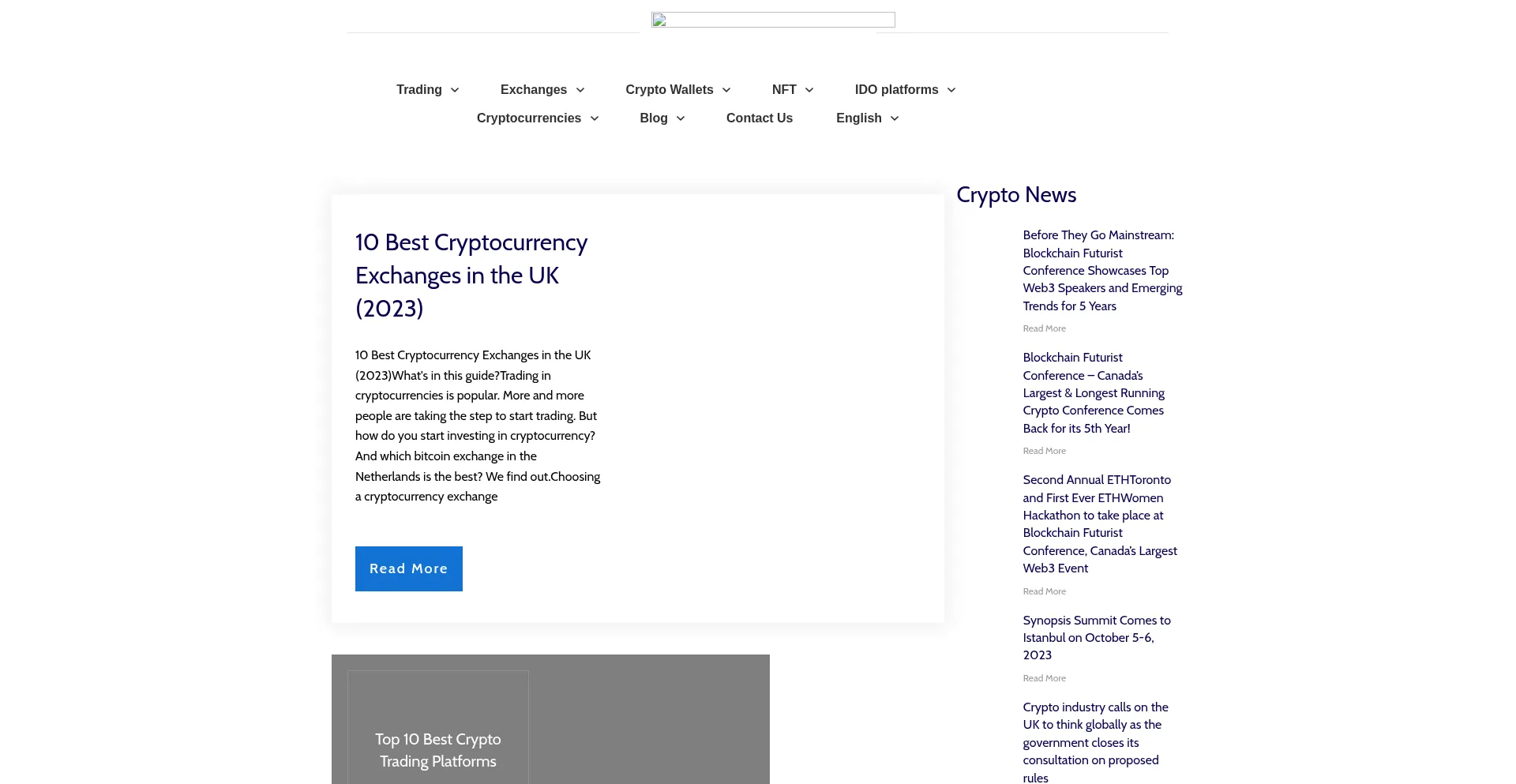The width and height of the screenshot is (1516, 784).
Task: Open the Synopsis Summit Istanbul article
Action: tap(1096, 637)
